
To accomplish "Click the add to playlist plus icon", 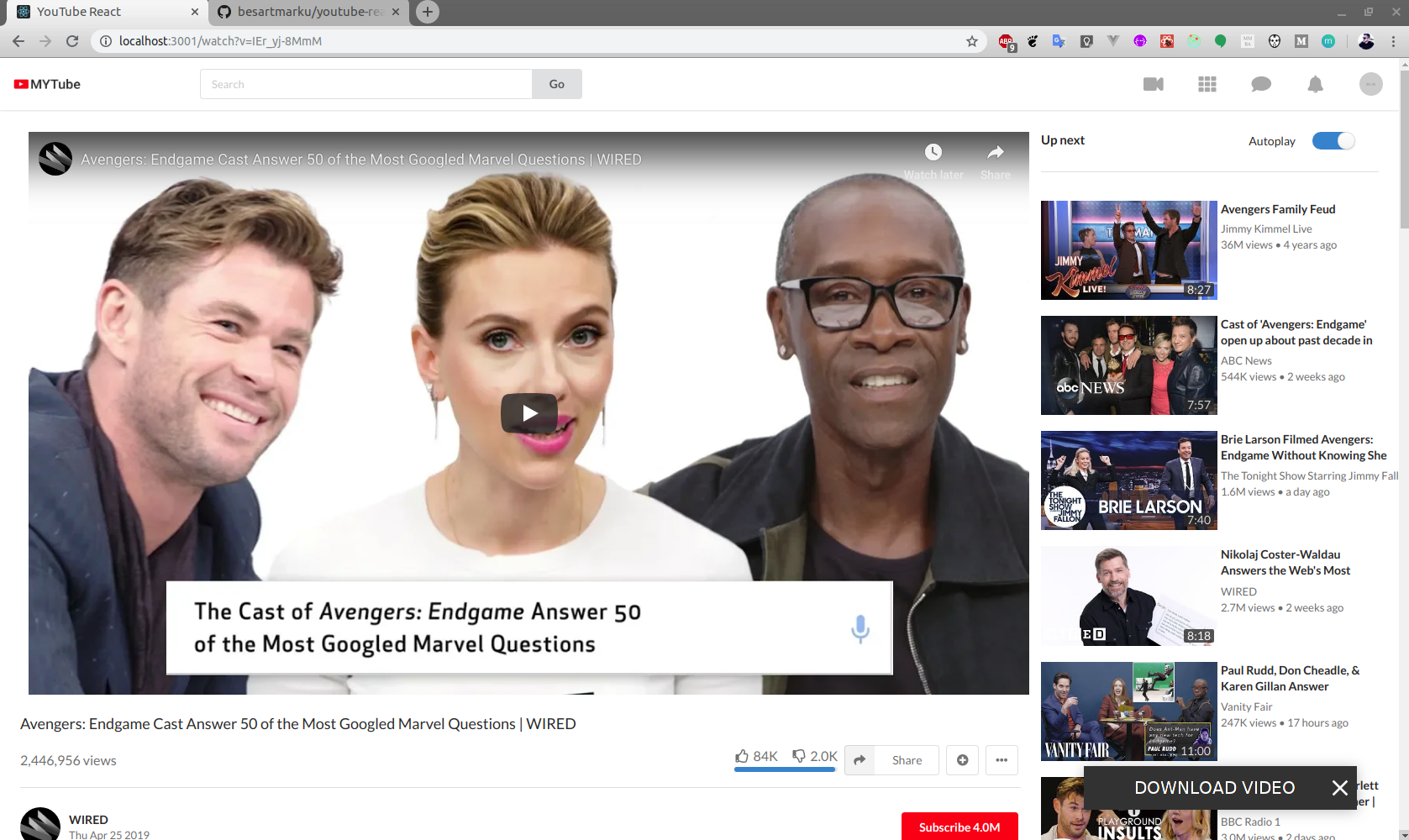I will pos(962,760).
